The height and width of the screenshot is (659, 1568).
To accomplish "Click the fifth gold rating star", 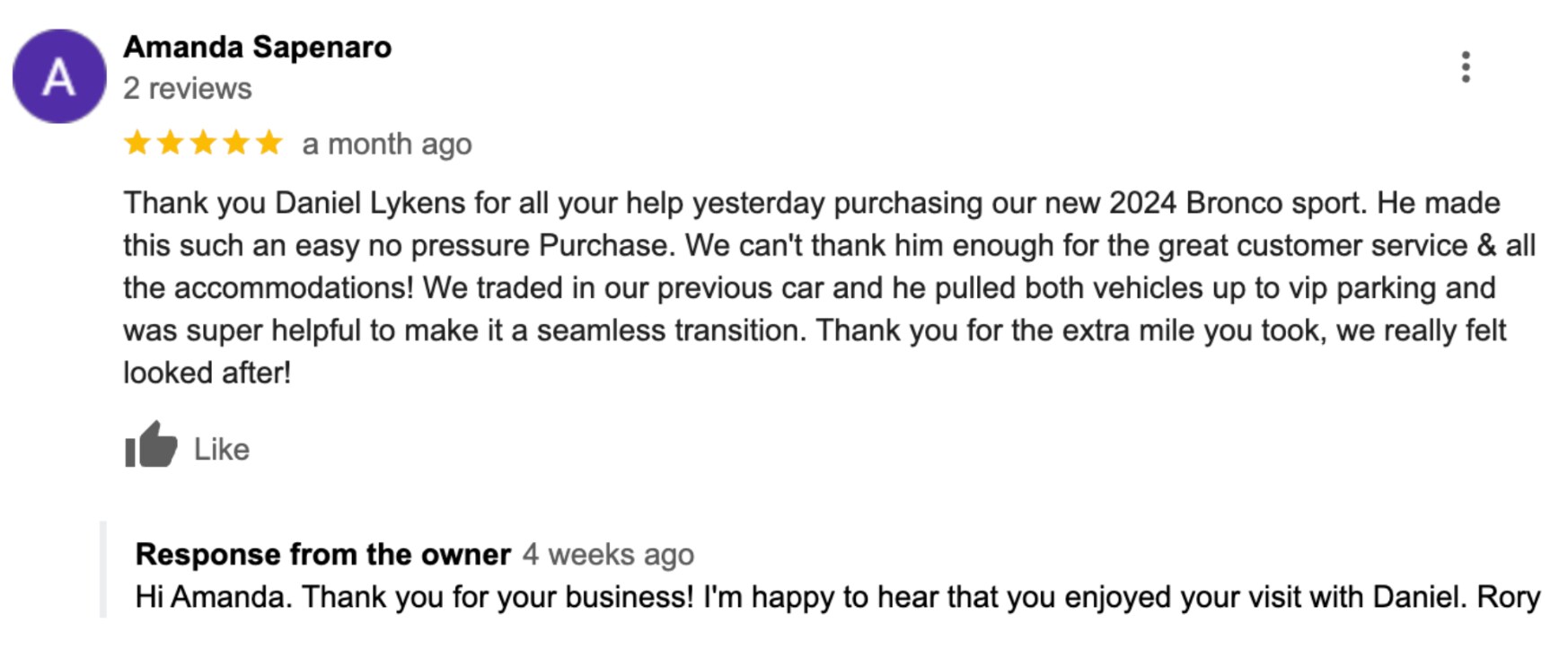I will click(269, 143).
